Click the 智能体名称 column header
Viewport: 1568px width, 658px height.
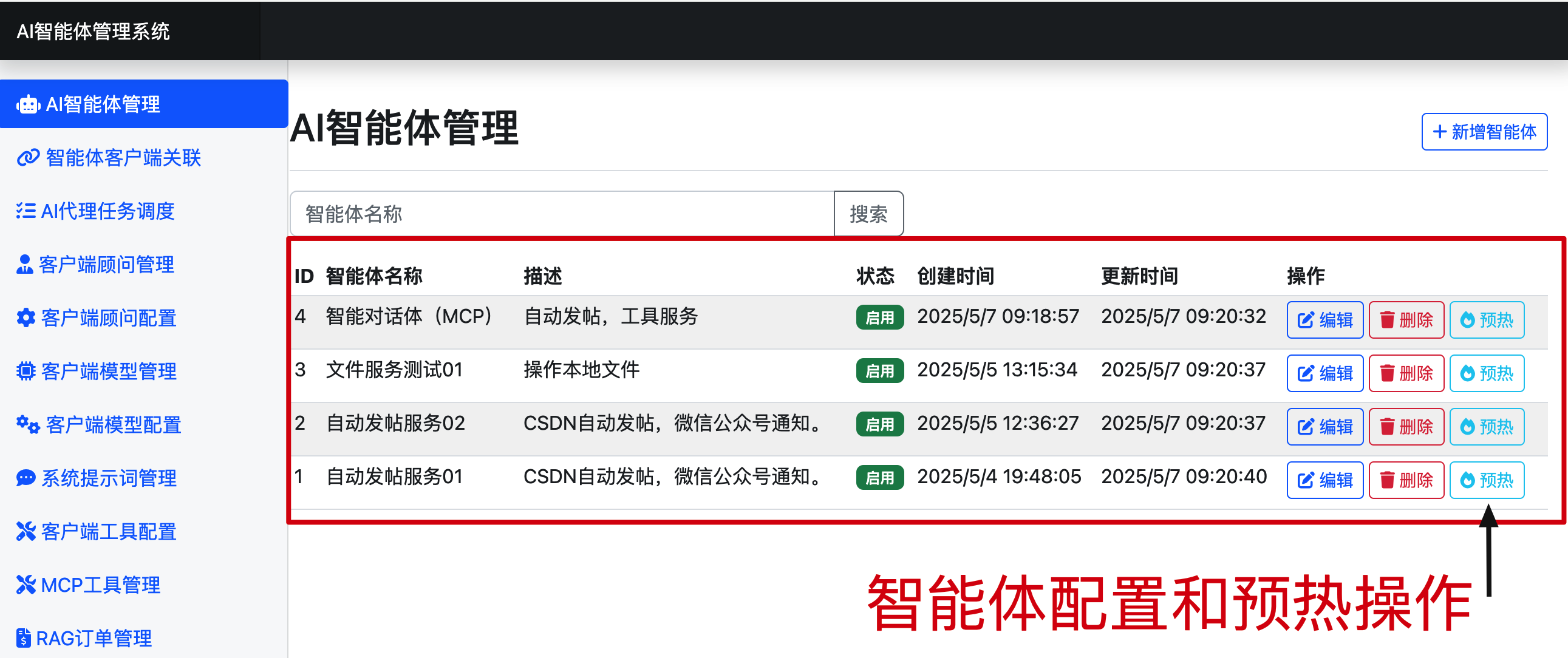pyautogui.click(x=373, y=276)
